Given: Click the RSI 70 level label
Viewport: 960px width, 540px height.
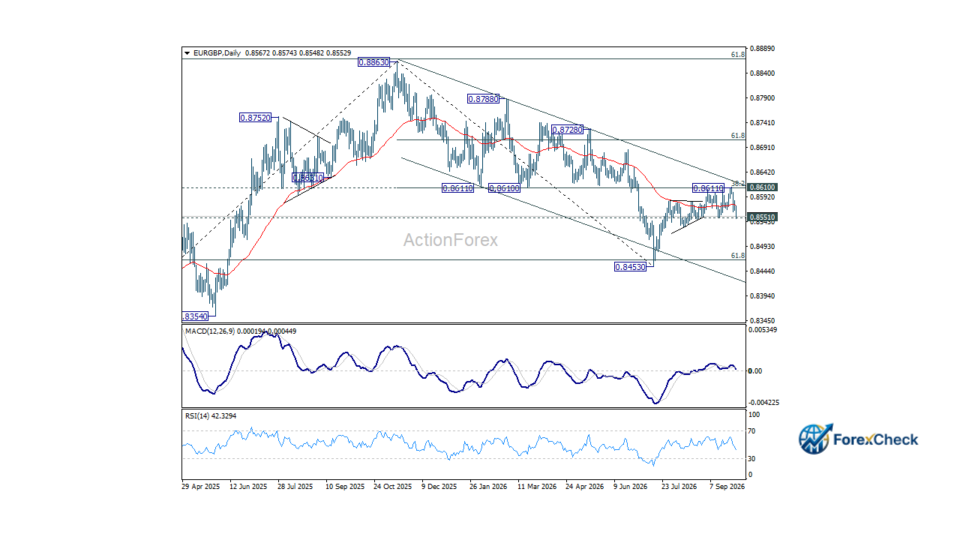Looking at the screenshot, I should tap(751, 431).
